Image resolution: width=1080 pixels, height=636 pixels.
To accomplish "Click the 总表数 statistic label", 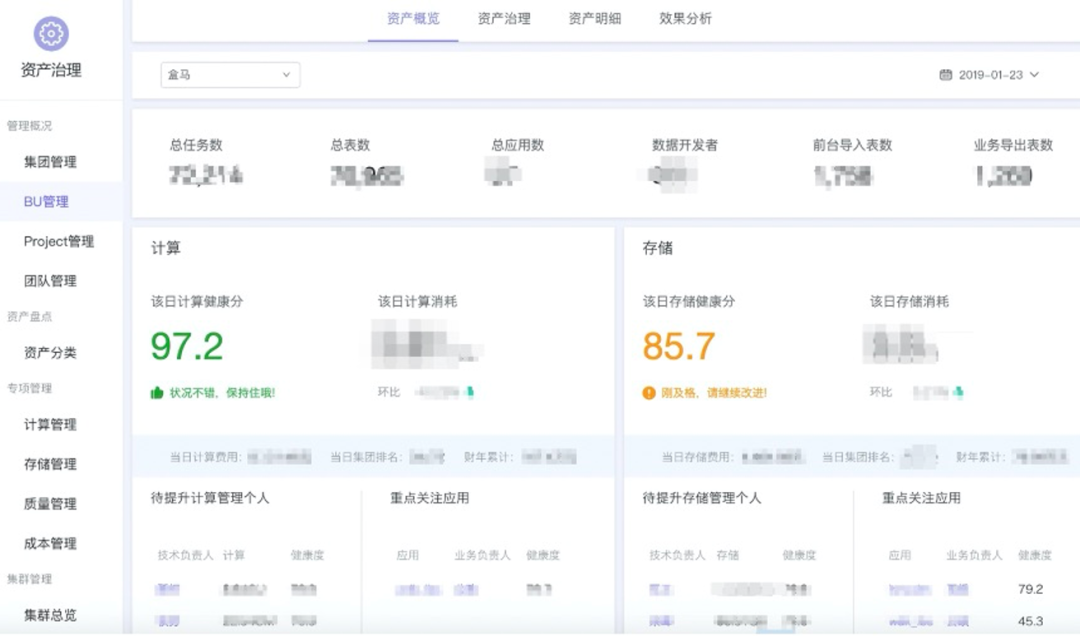I will tap(351, 145).
